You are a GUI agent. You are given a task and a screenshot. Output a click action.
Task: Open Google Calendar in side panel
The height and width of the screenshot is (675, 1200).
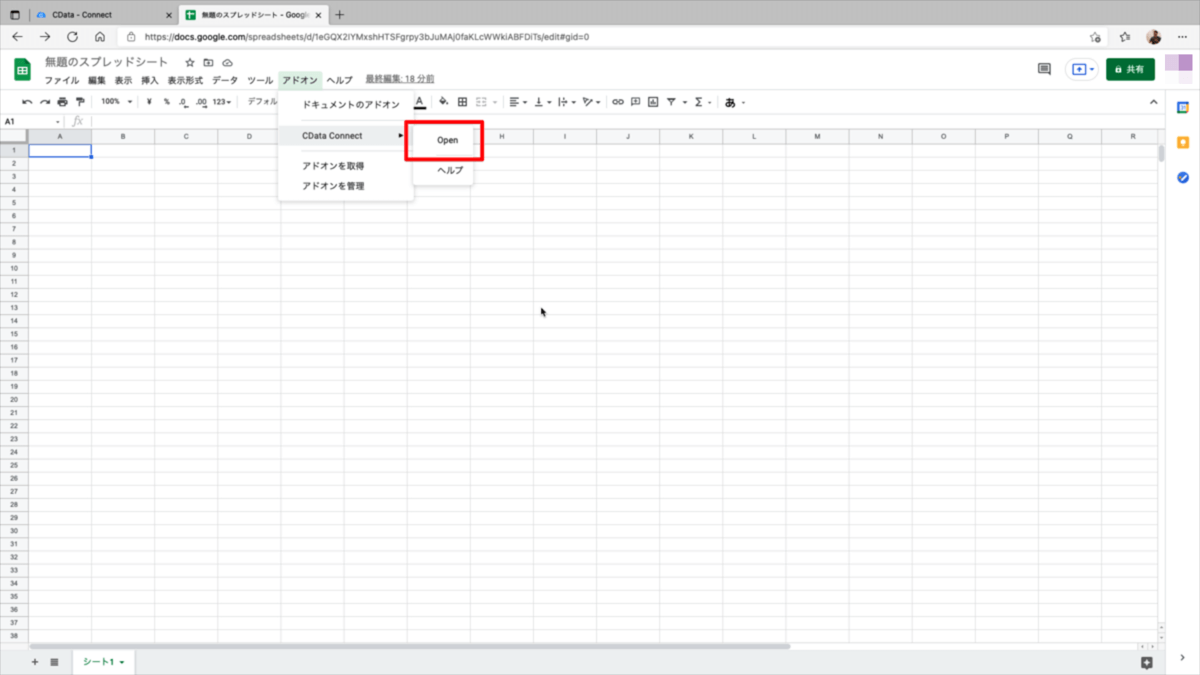click(x=1183, y=108)
